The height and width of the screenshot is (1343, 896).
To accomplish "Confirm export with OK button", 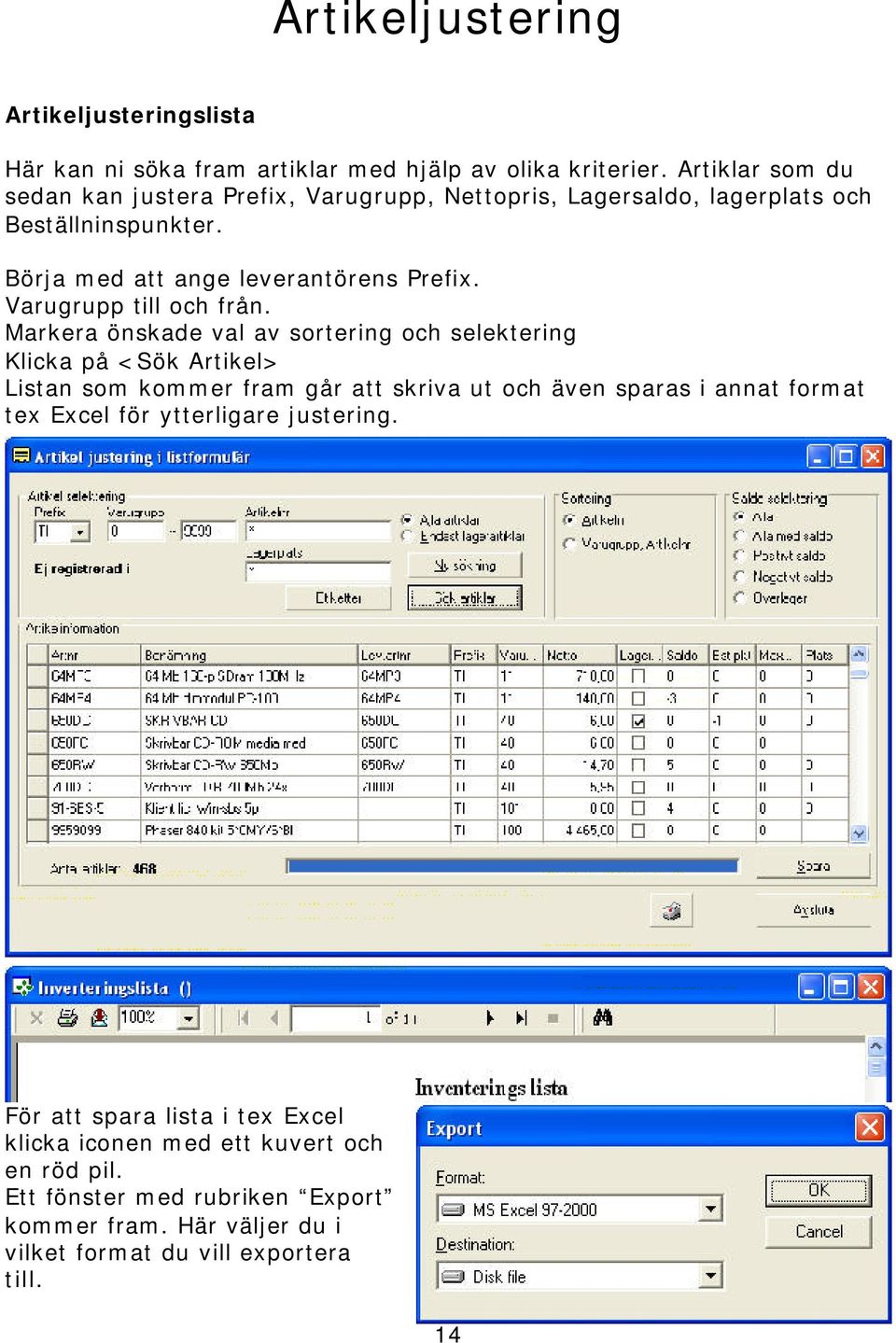I will point(819,1190).
